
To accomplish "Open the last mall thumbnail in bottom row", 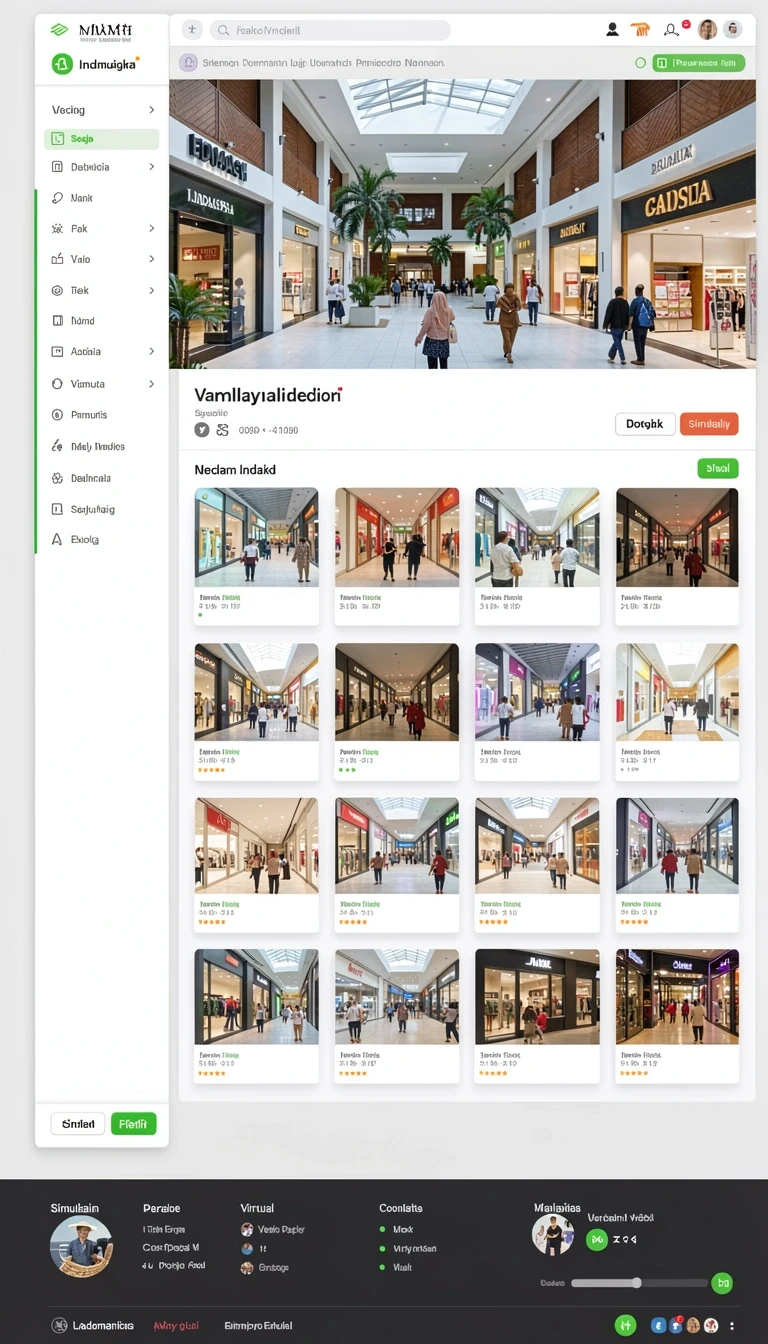I will tap(677, 997).
